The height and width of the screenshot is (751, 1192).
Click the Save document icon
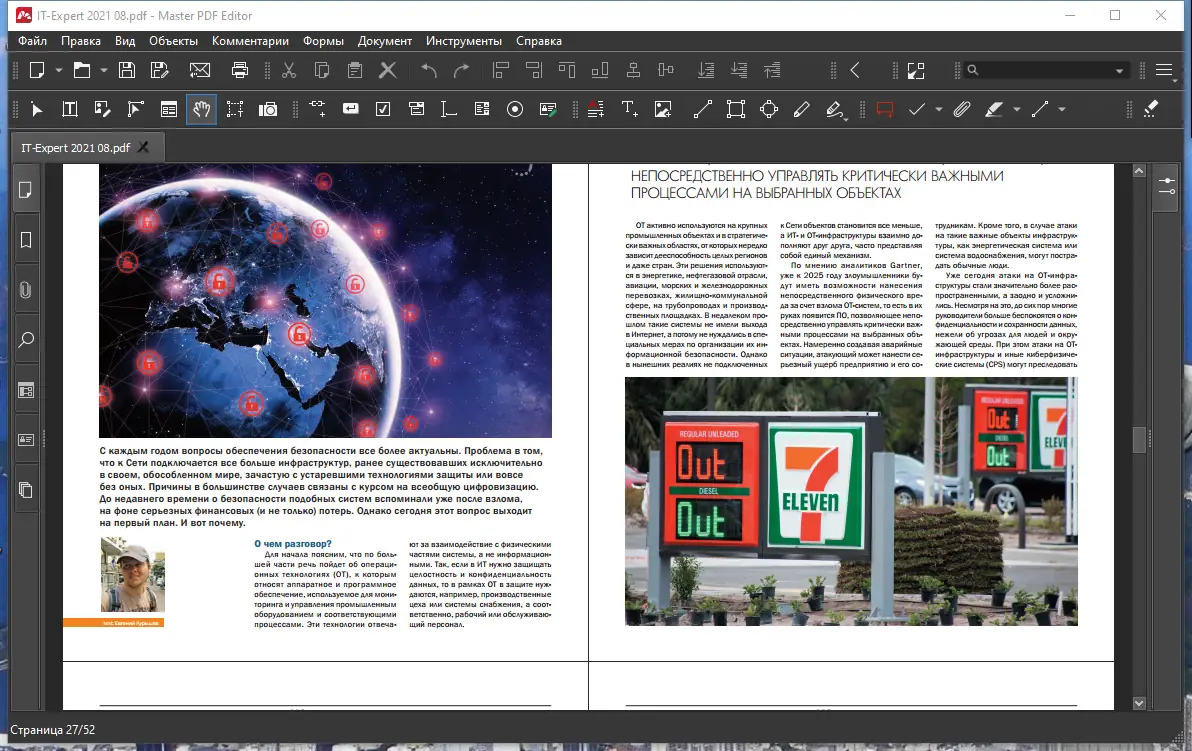click(x=127, y=70)
